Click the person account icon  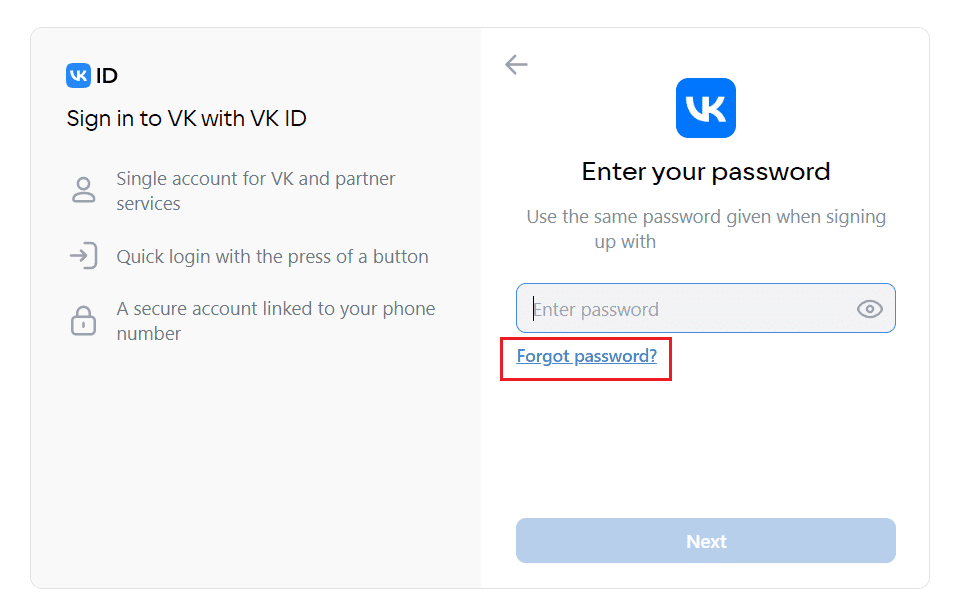click(83, 190)
